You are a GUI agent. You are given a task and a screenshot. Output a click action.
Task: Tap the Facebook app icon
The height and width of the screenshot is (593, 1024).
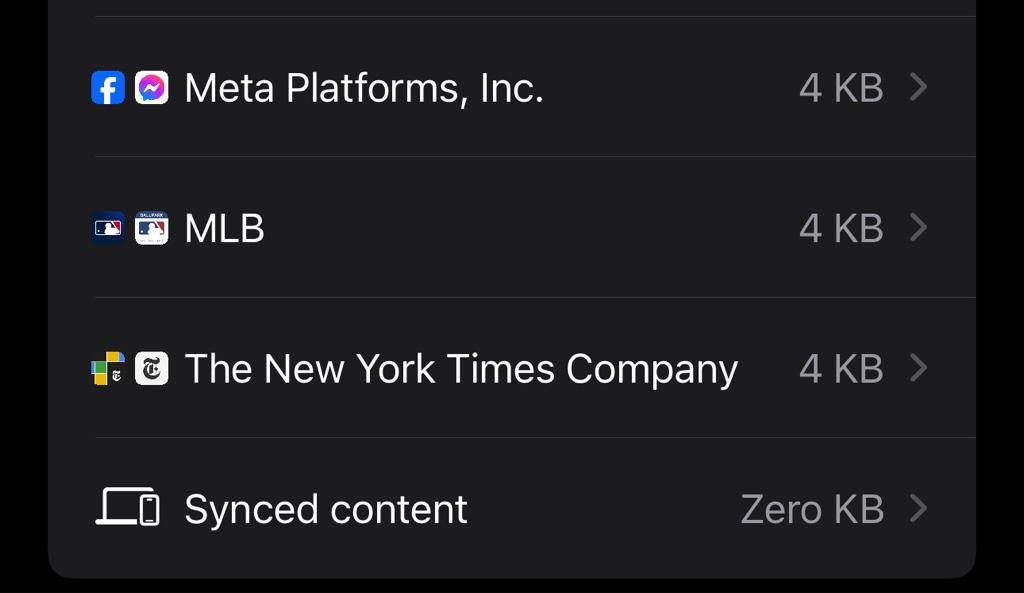(x=108, y=88)
